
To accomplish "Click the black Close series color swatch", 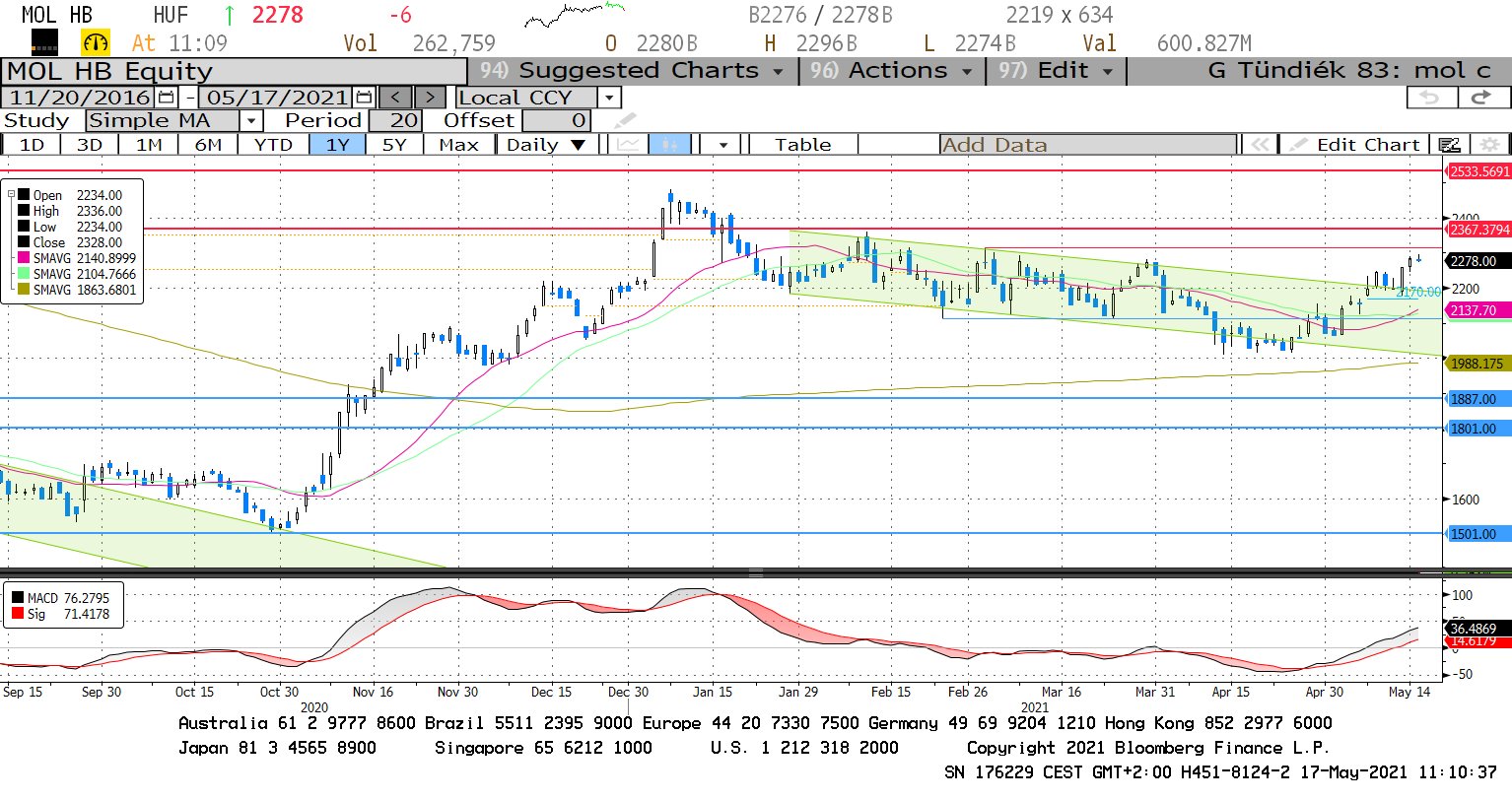I will click(24, 242).
